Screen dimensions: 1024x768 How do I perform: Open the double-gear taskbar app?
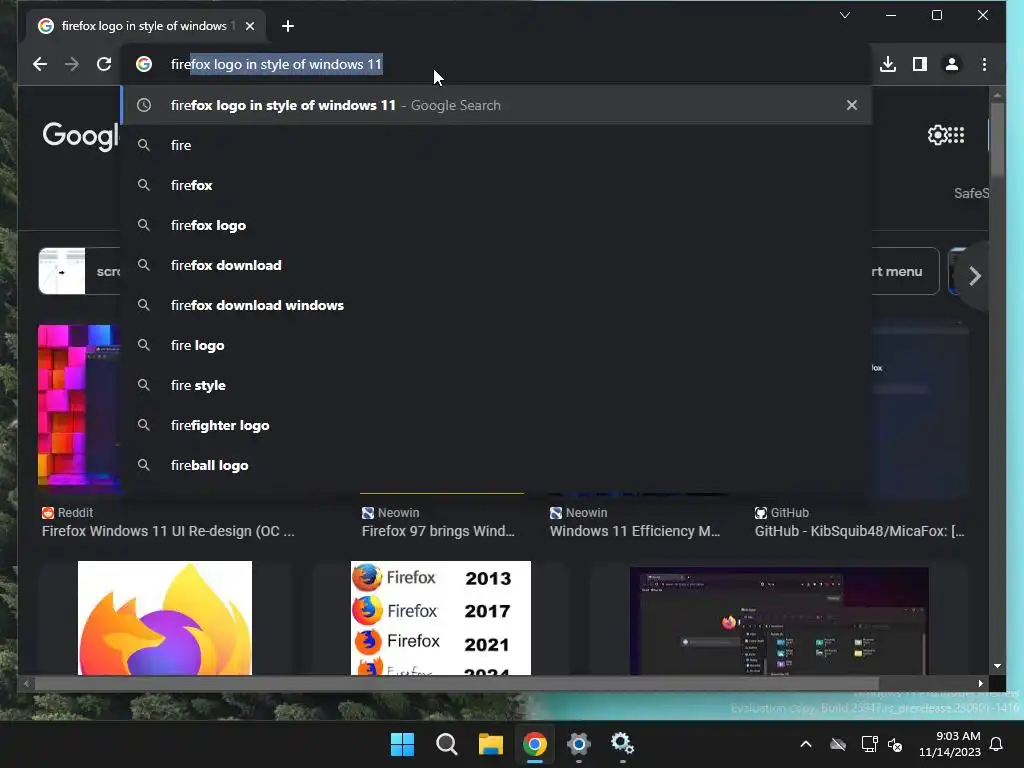click(622, 744)
